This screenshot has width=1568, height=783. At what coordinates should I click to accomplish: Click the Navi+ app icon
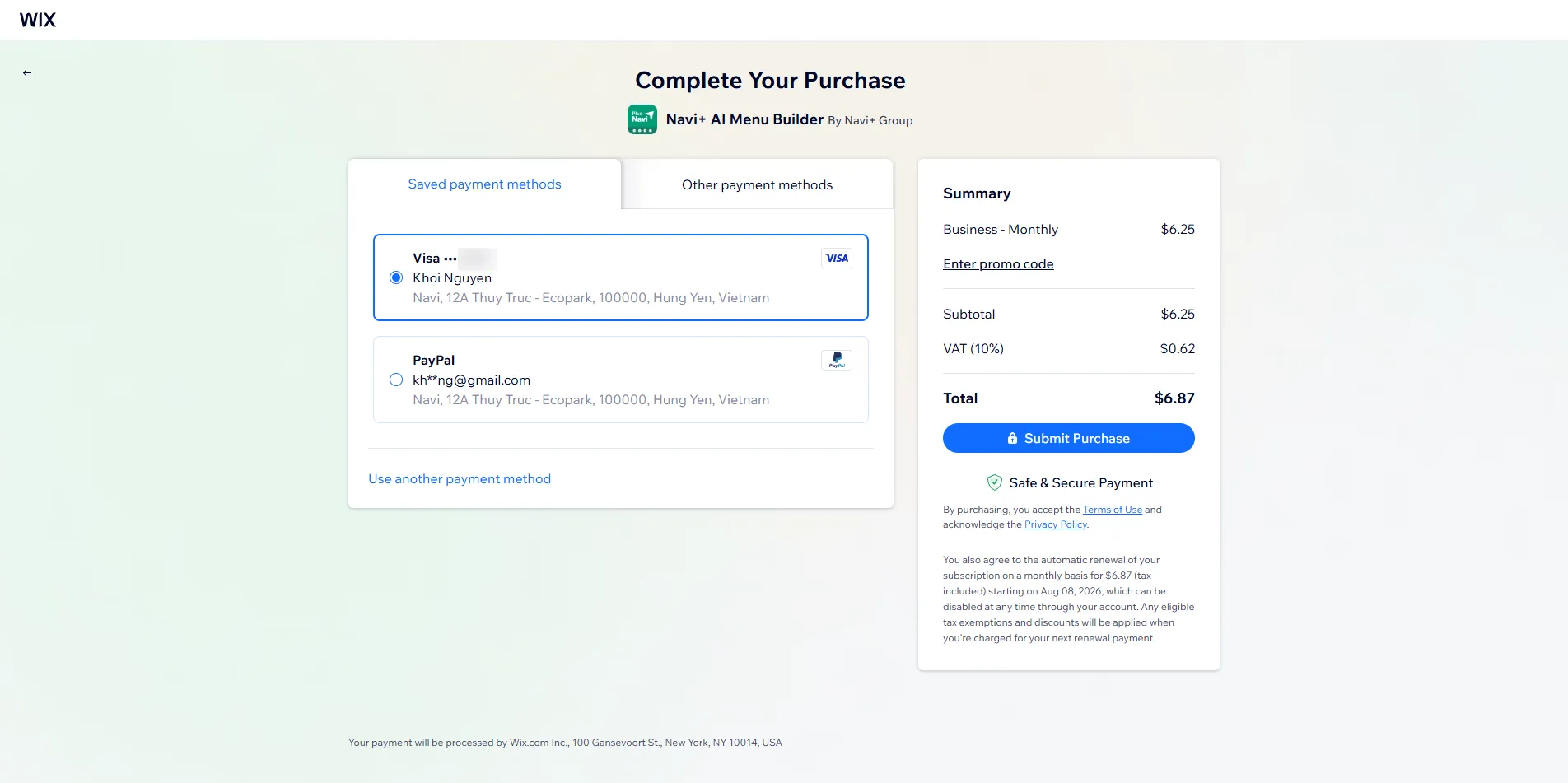pos(642,119)
